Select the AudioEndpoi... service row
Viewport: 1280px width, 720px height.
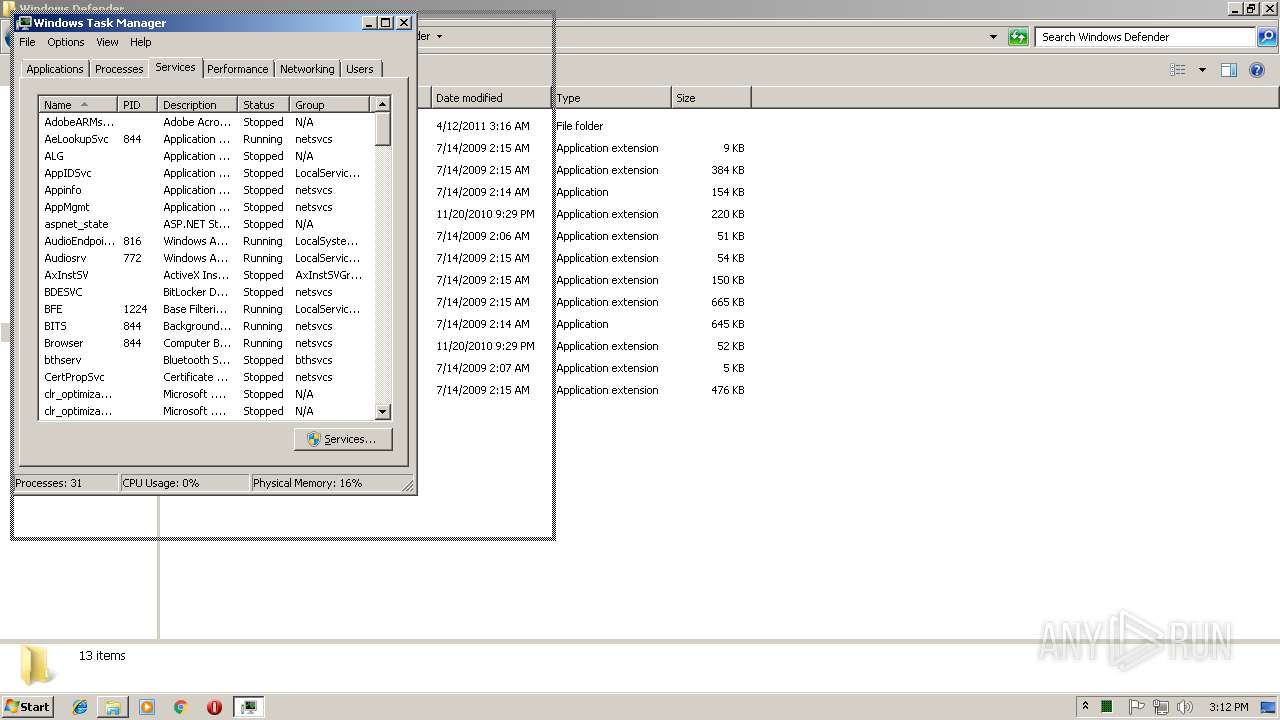[x=206, y=241]
